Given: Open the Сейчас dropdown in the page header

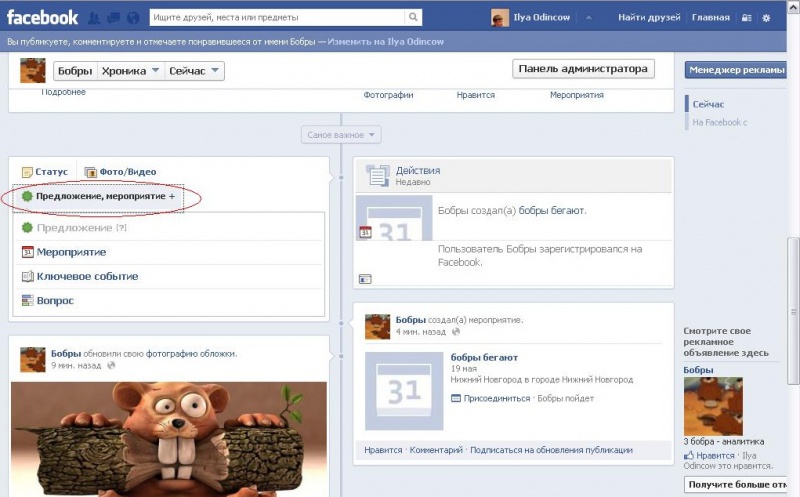Looking at the screenshot, I should coord(194,71).
